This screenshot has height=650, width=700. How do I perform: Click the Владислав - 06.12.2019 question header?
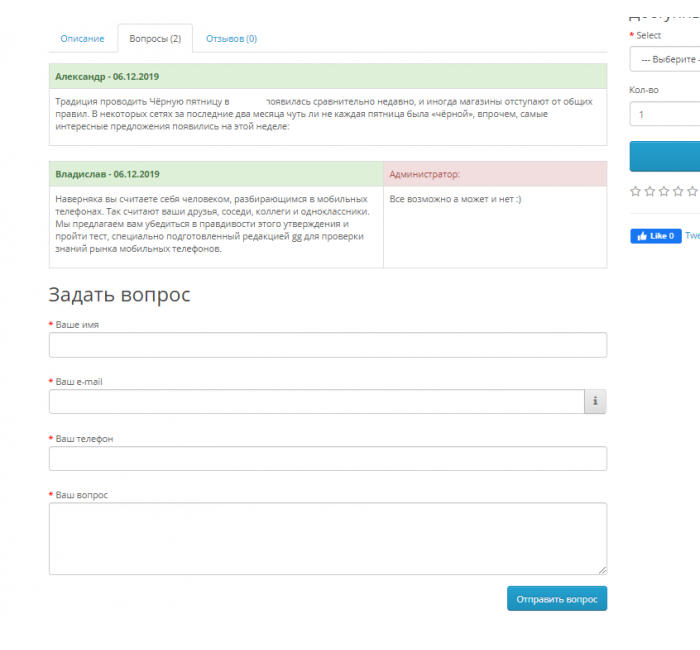[216, 174]
